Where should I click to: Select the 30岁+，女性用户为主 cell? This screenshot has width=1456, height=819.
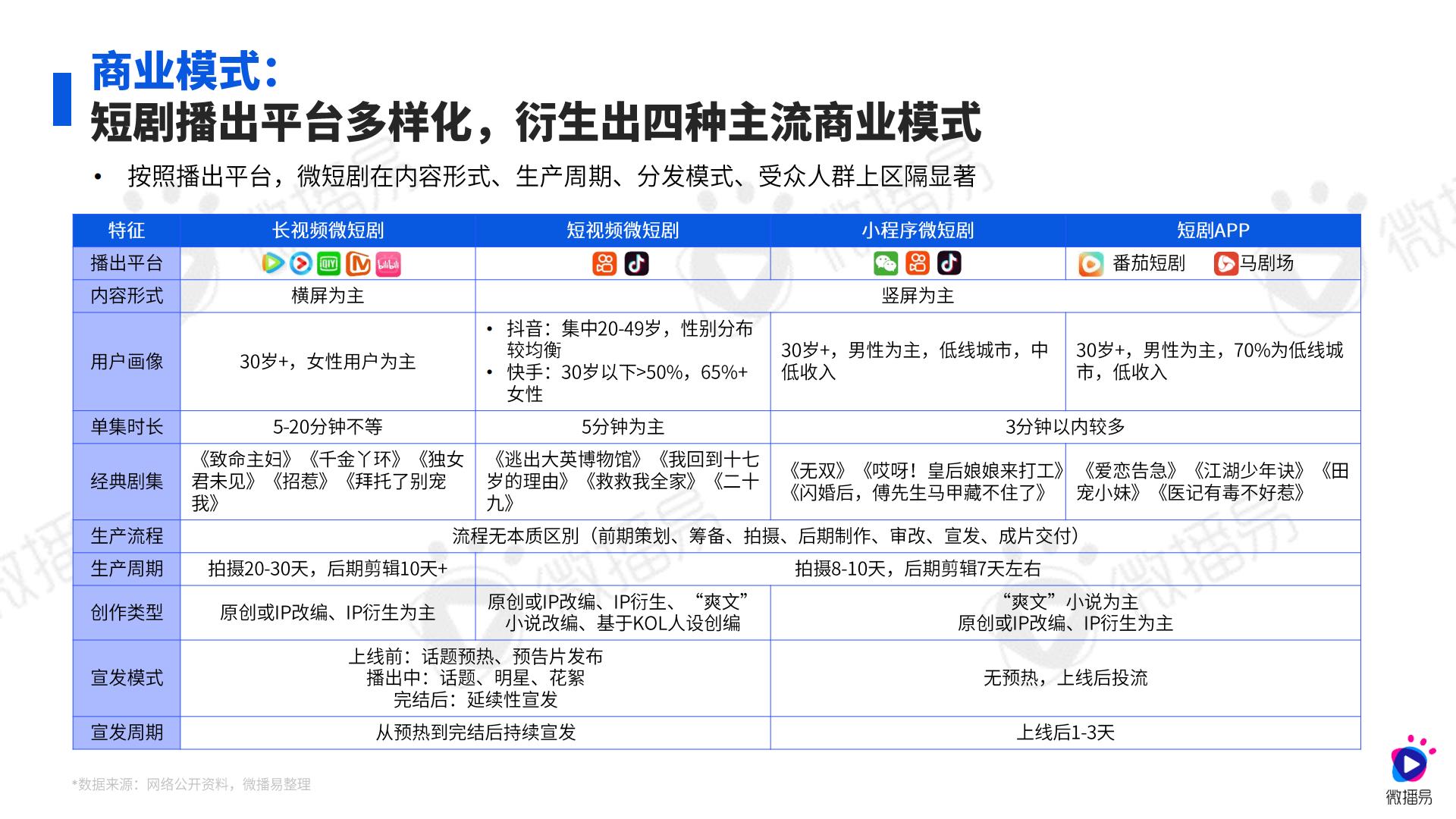(x=328, y=362)
